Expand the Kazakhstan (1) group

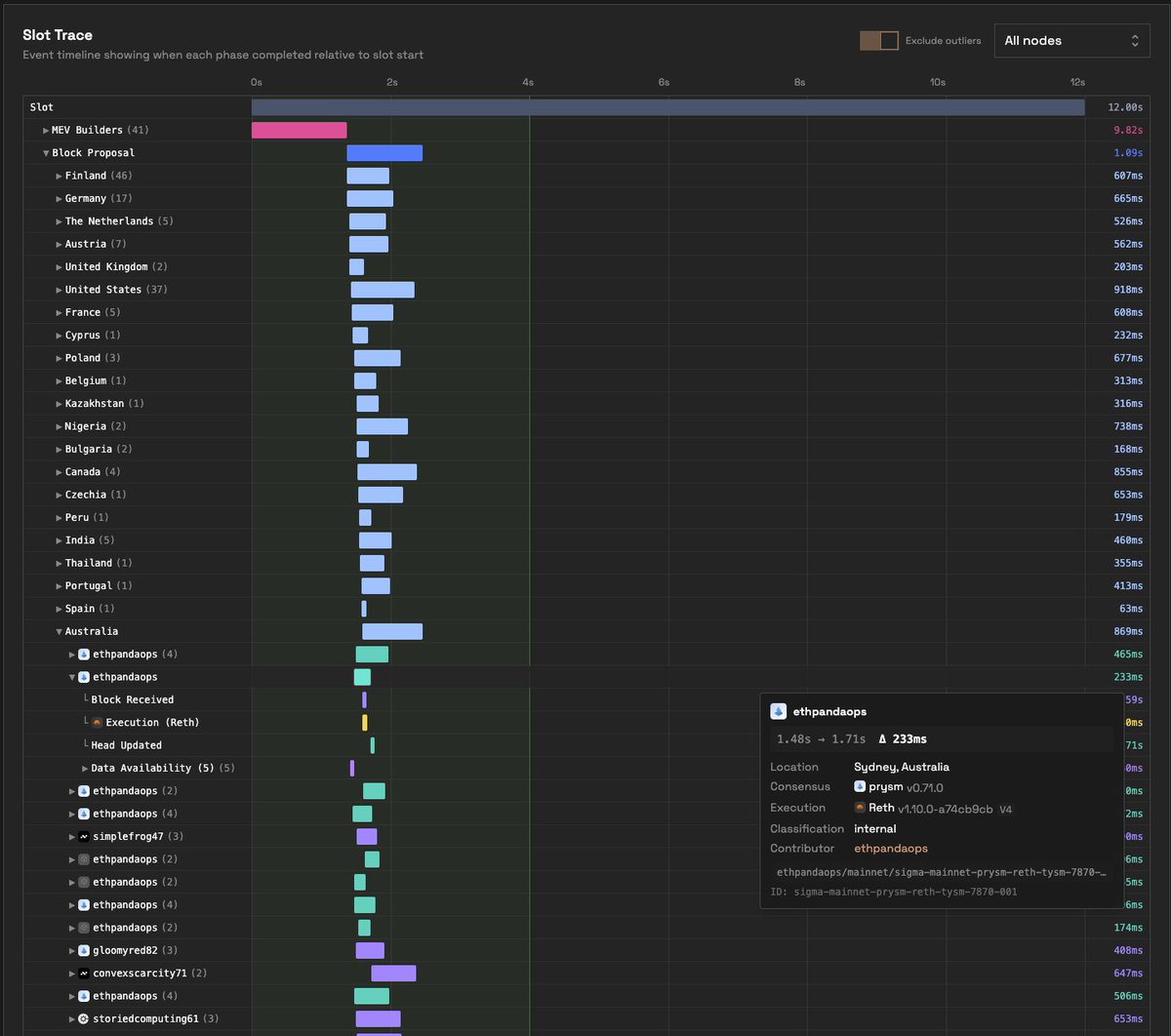[59, 404]
